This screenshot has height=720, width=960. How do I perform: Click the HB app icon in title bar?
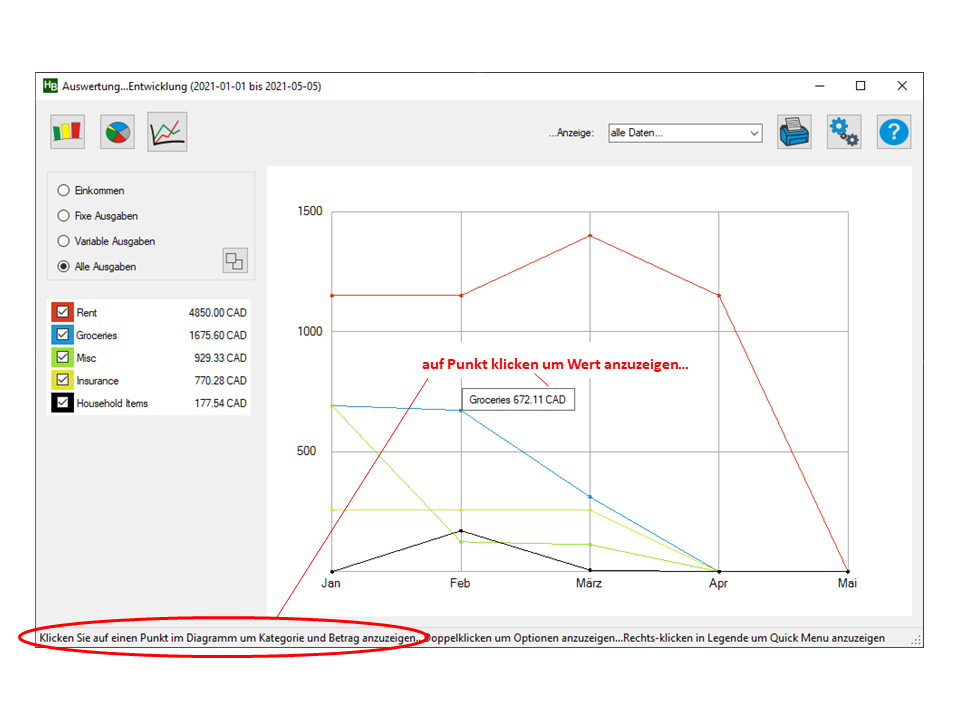[50, 86]
